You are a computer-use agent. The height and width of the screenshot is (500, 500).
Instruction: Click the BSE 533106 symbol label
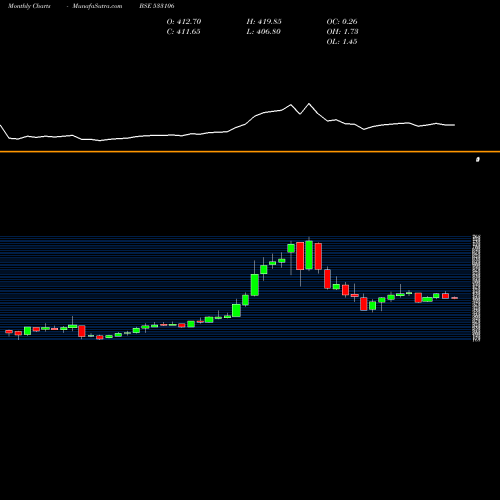pyautogui.click(x=157, y=6)
